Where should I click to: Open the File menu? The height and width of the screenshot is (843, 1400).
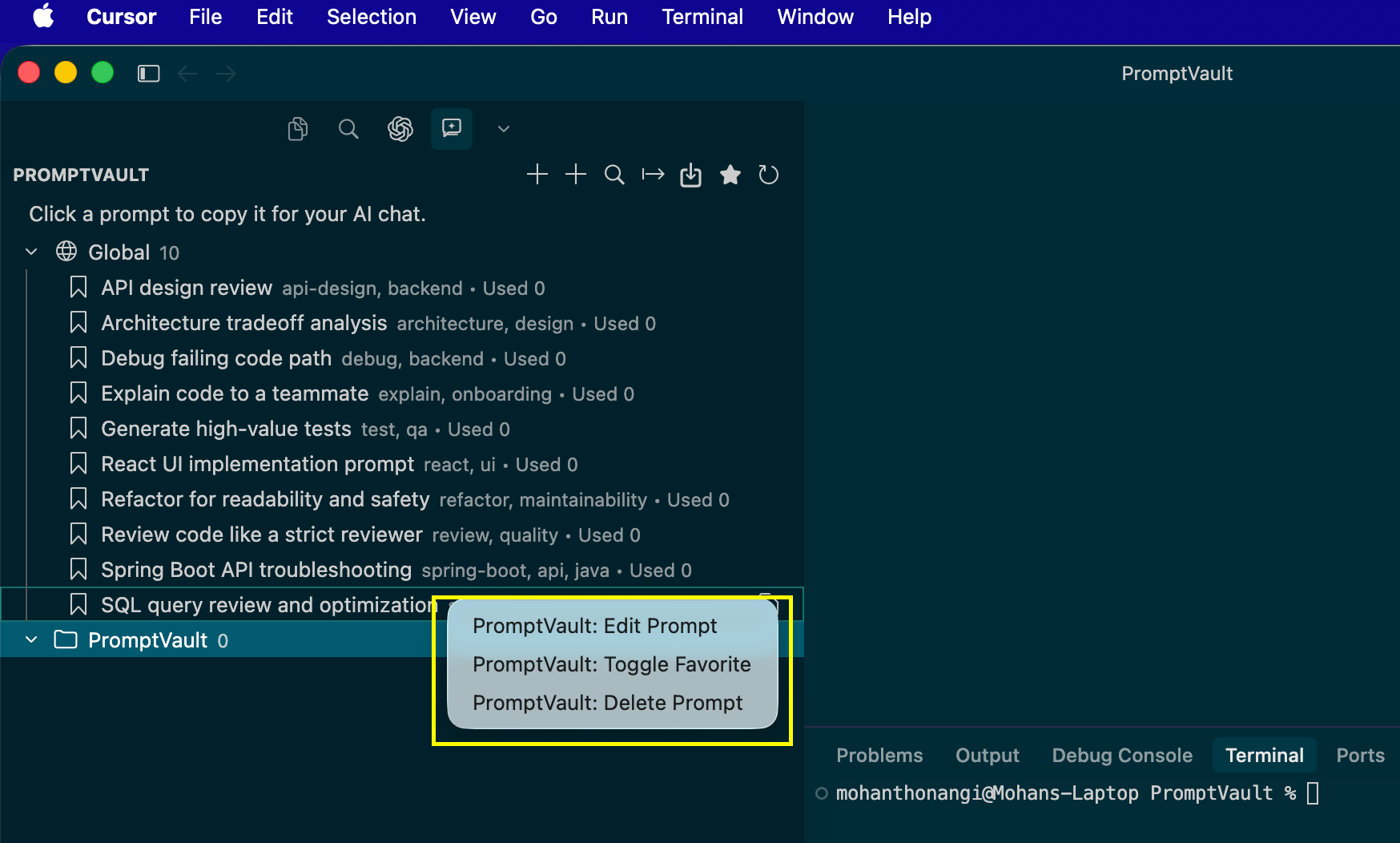(x=205, y=17)
